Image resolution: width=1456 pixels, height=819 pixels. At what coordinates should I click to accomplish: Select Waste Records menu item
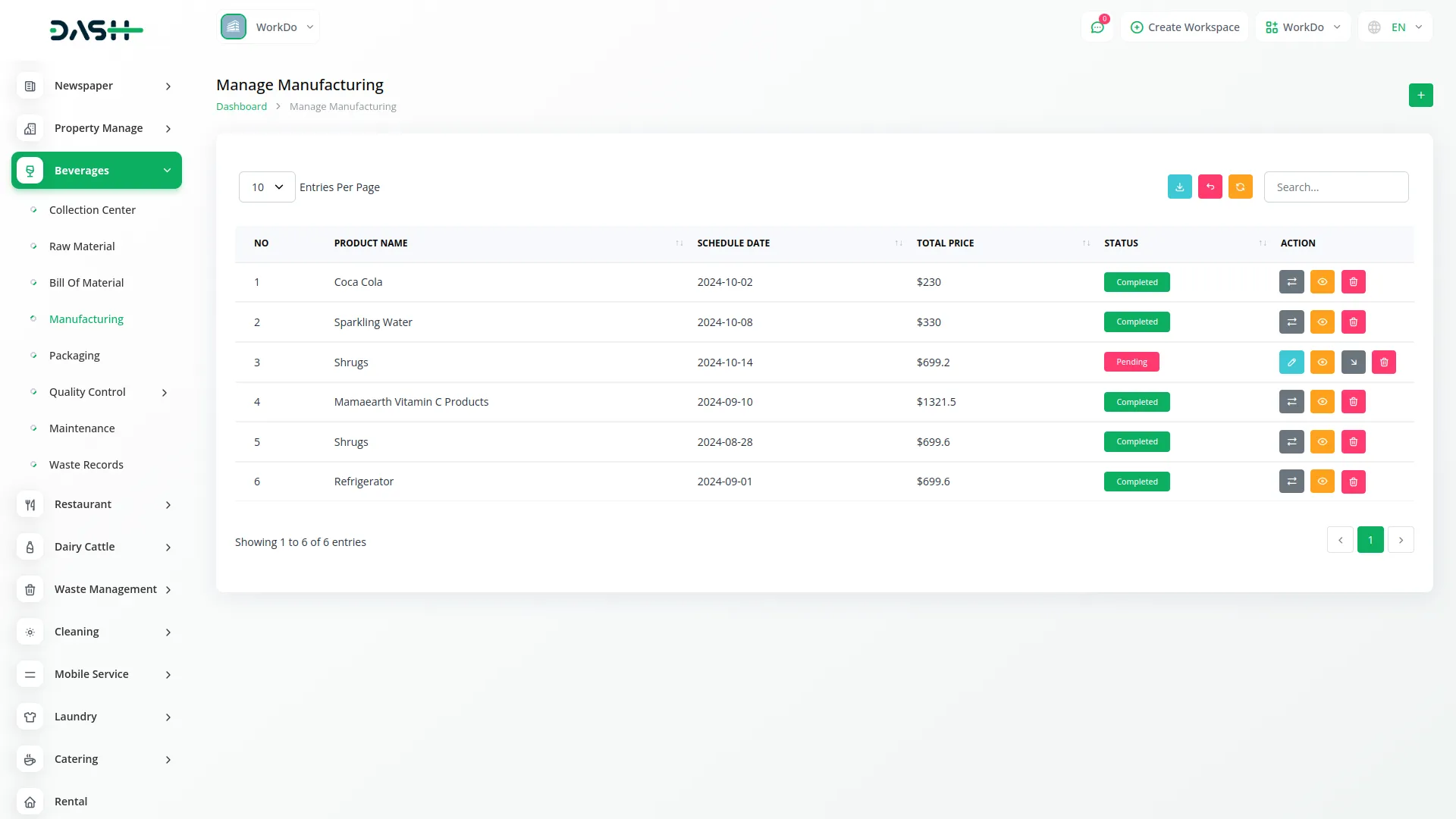coord(86,465)
